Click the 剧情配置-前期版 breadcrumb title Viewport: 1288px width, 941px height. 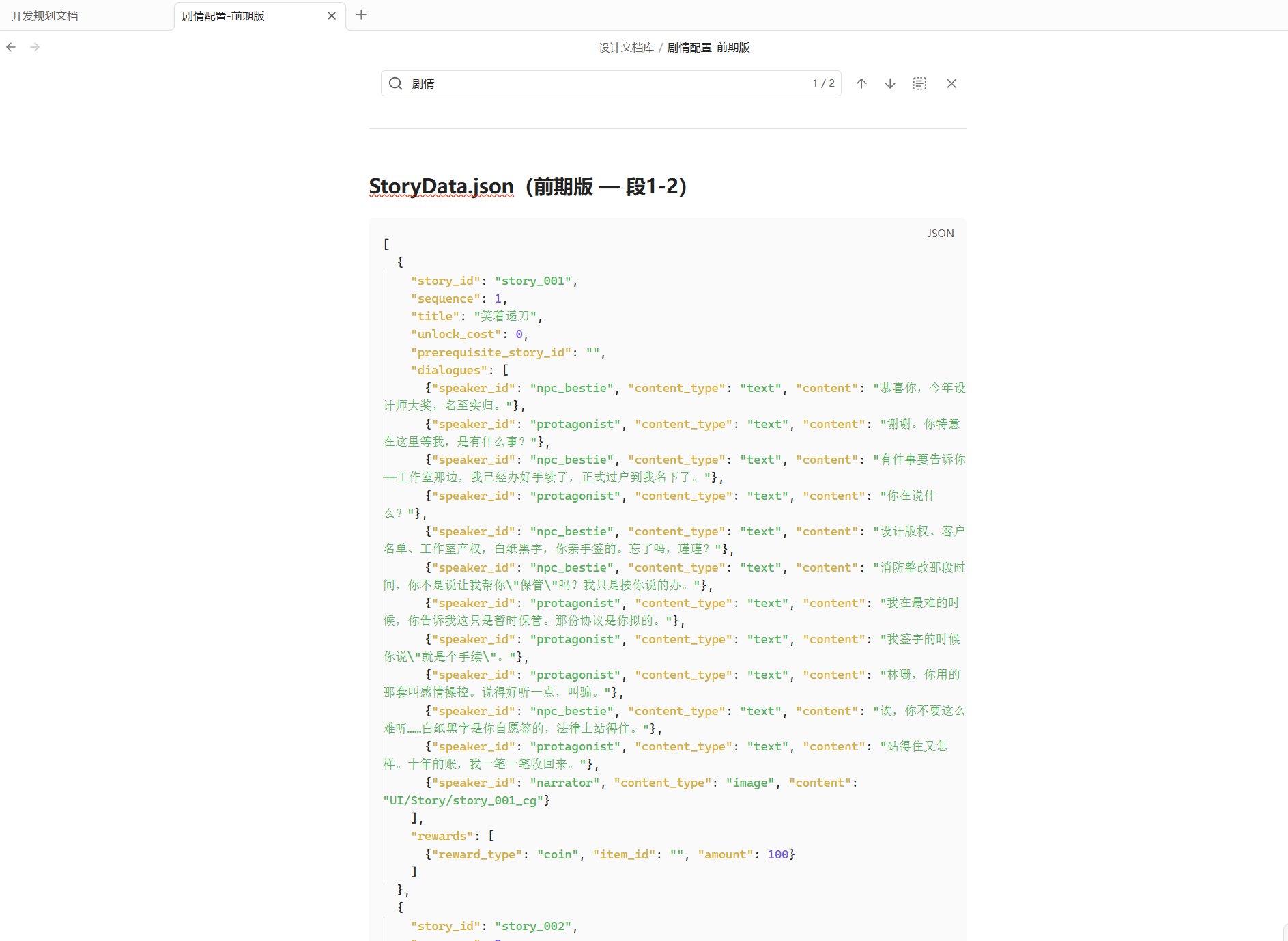coord(709,48)
